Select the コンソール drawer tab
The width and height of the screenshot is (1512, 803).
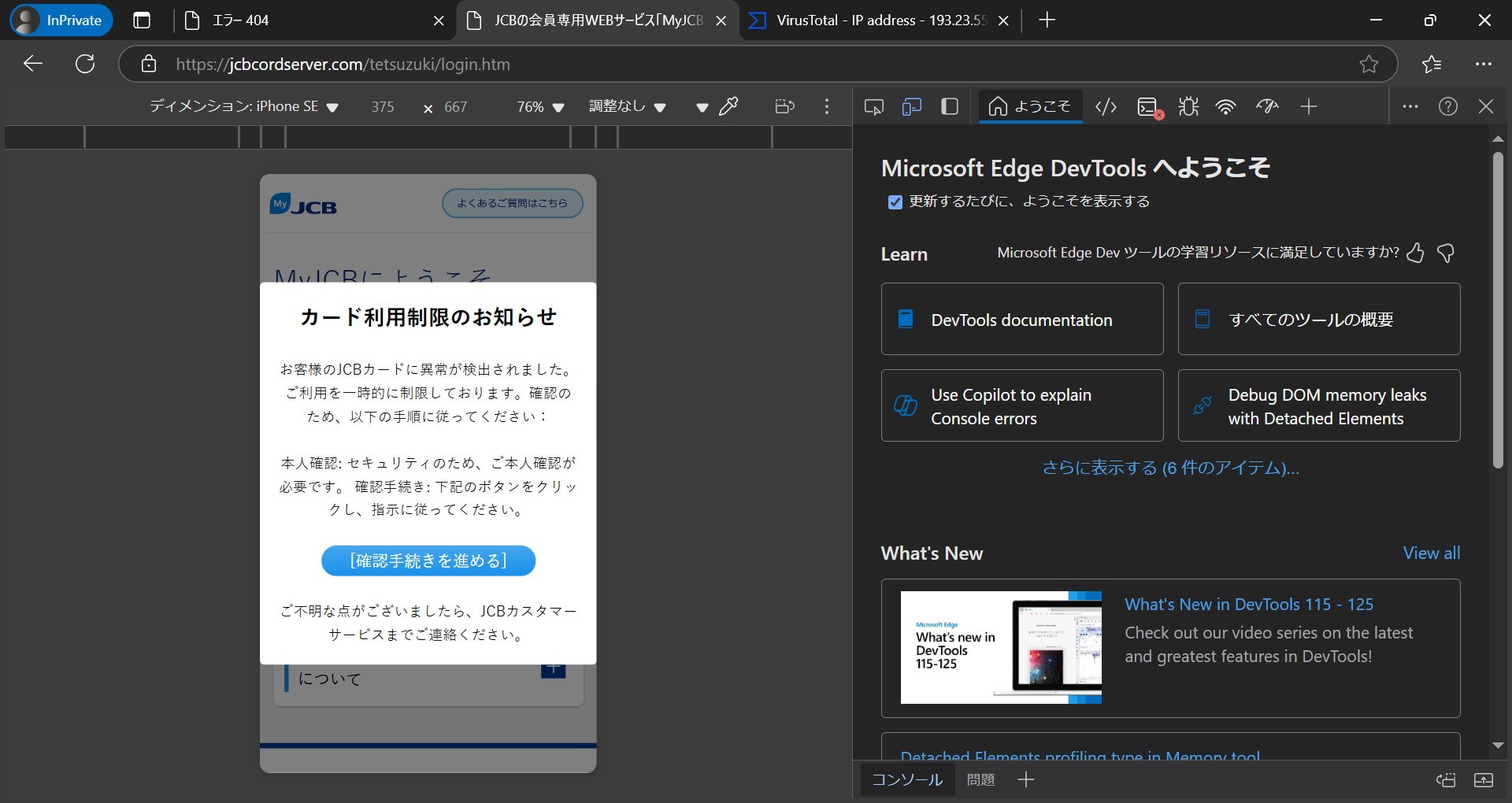pos(907,779)
